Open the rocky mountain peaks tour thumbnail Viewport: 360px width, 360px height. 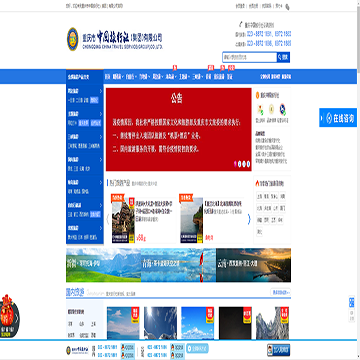coord(272,323)
